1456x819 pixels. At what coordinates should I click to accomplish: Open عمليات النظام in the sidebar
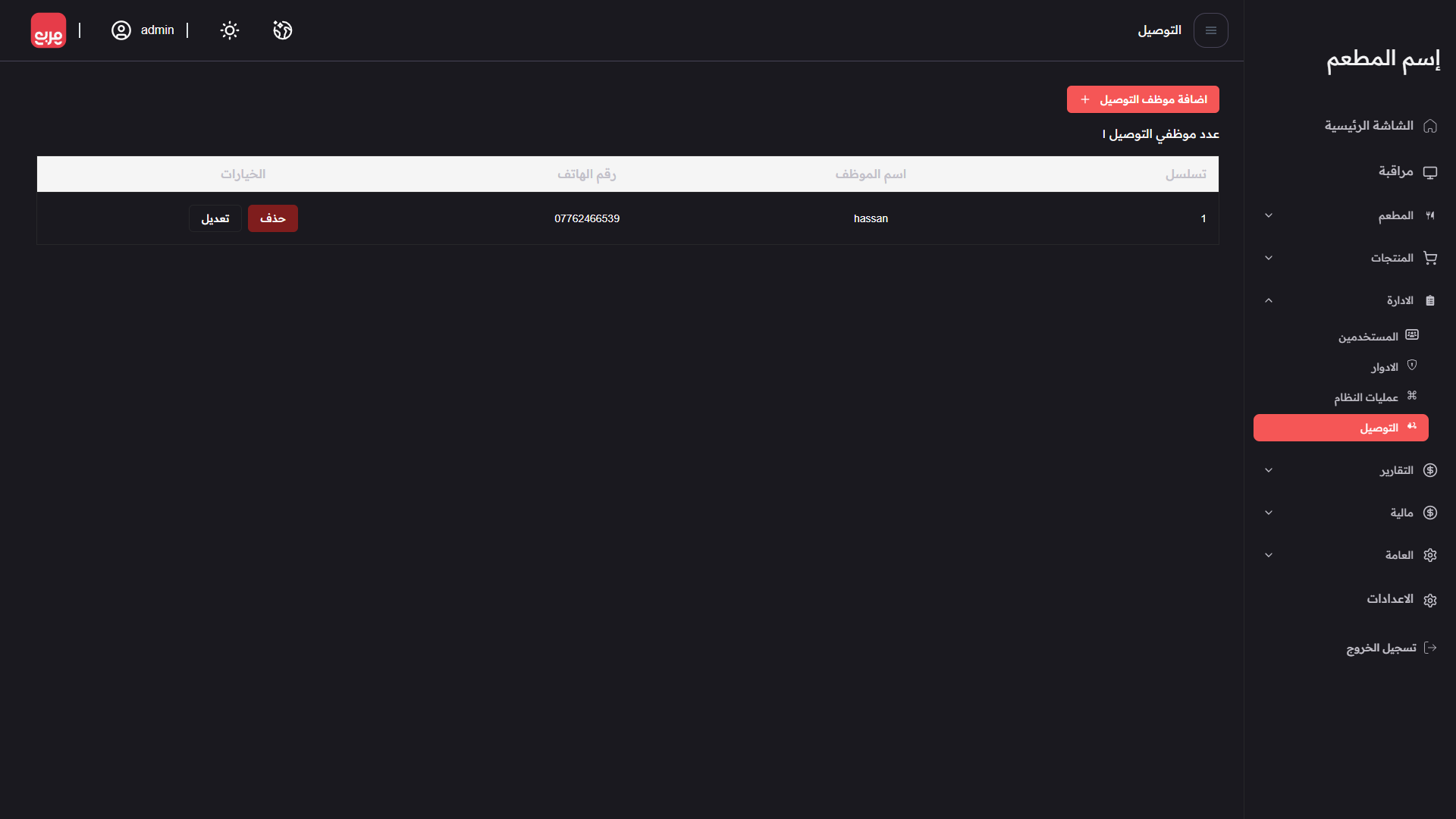coord(1367,397)
